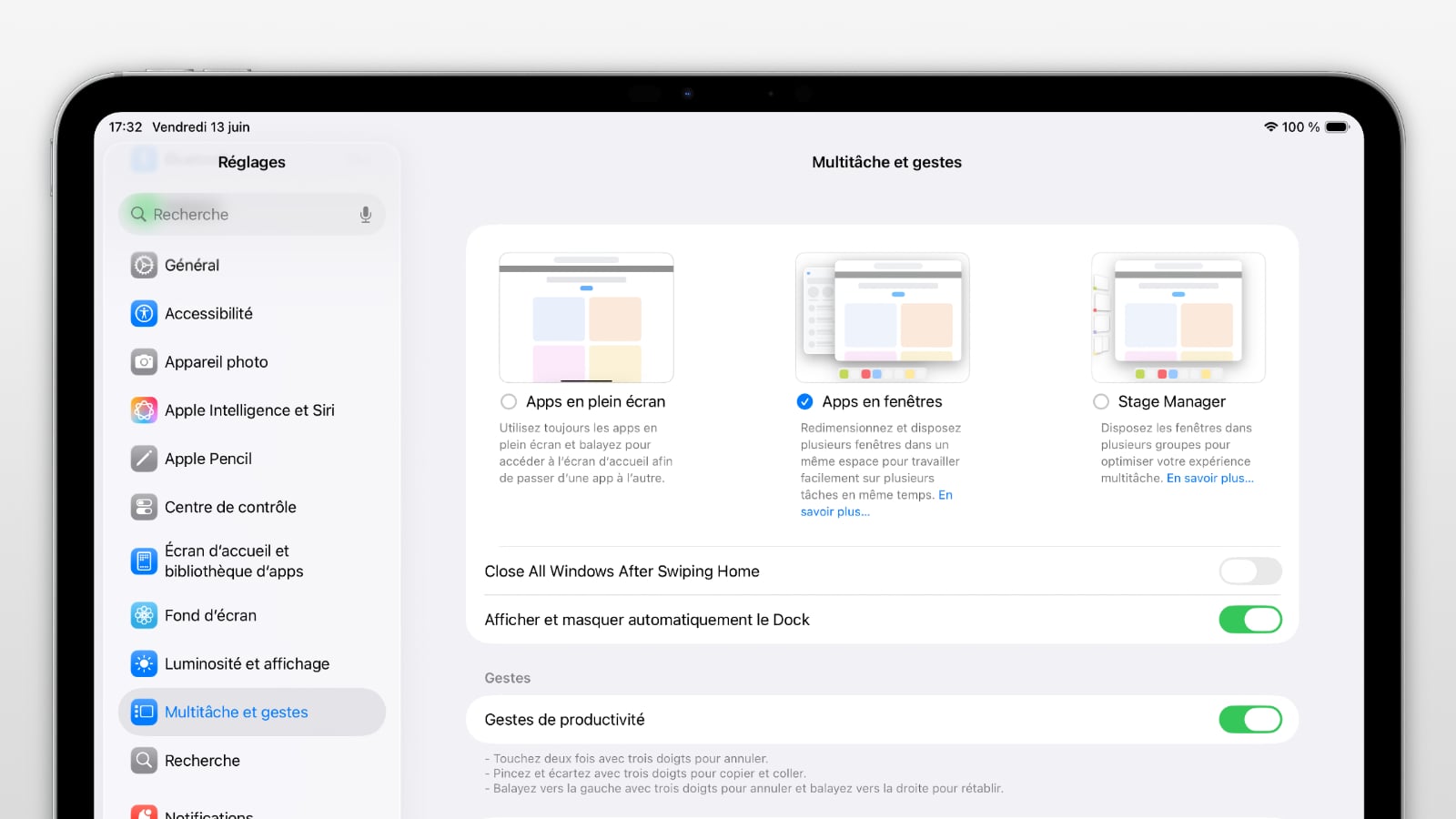Turn off Gestes de productivité switch
This screenshot has width=1456, height=819.
pos(1250,719)
